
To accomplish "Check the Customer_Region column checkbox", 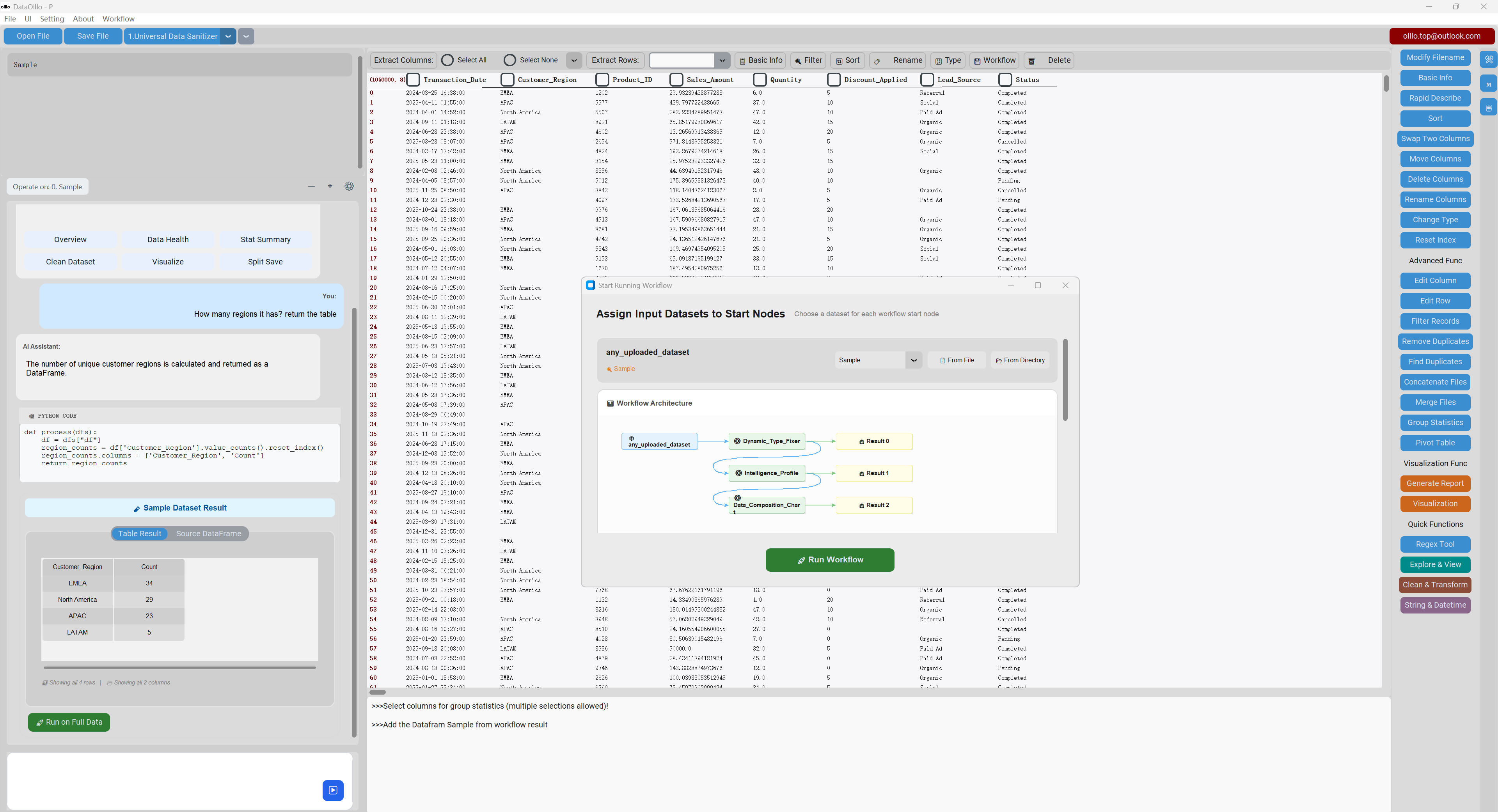I will pyautogui.click(x=507, y=80).
